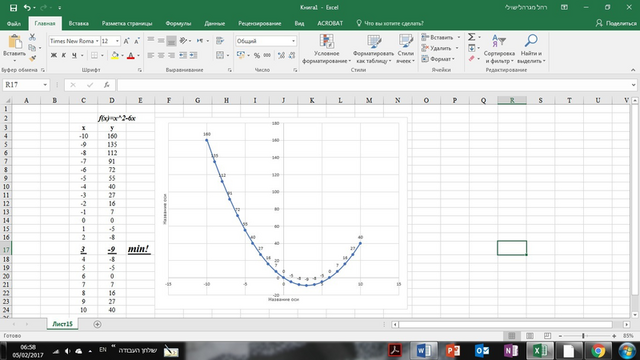Viewport: 640px width, 360px height.
Task: Click Format as Table icon
Action: click(373, 42)
